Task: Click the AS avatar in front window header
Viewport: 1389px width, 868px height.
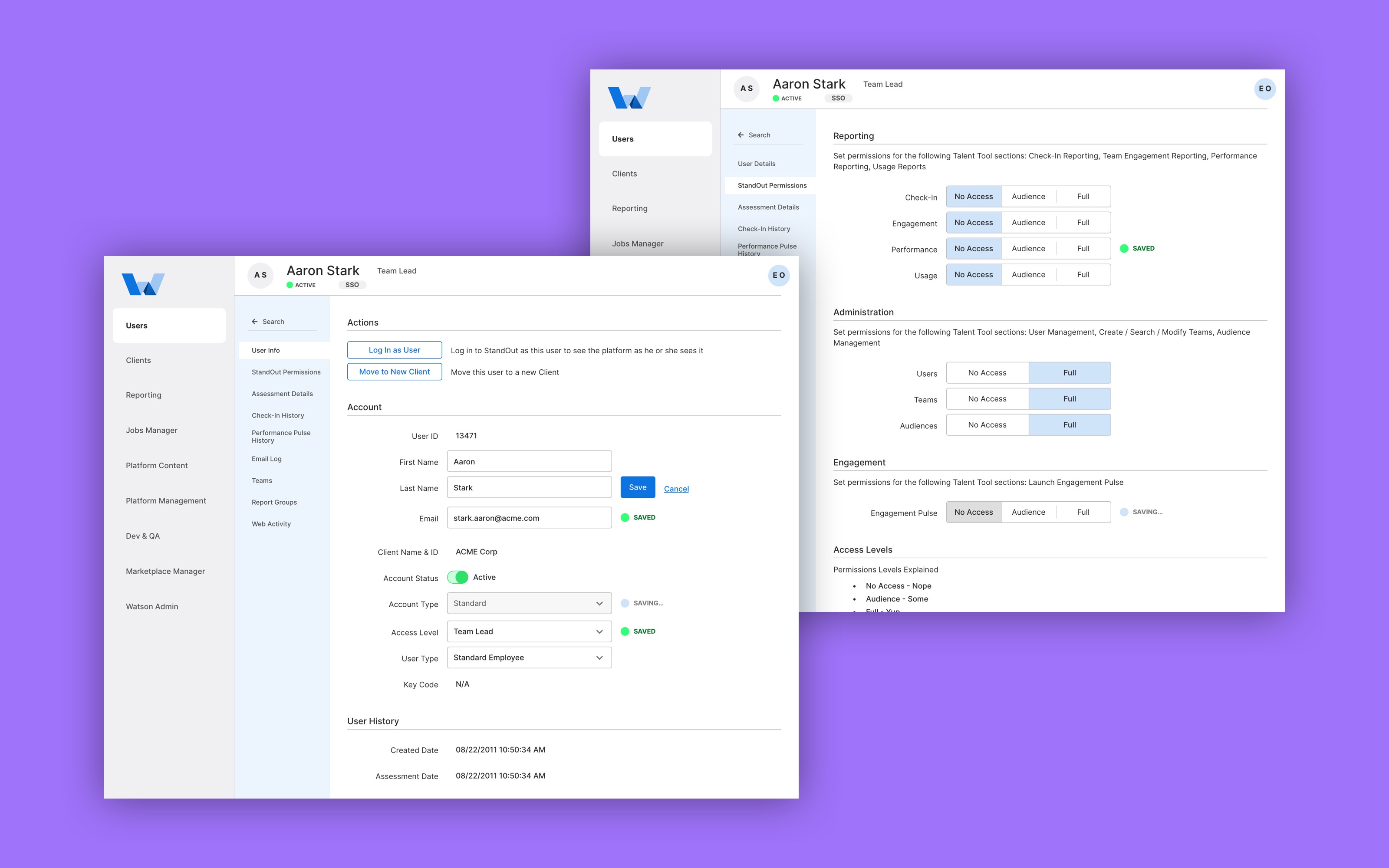Action: point(260,275)
